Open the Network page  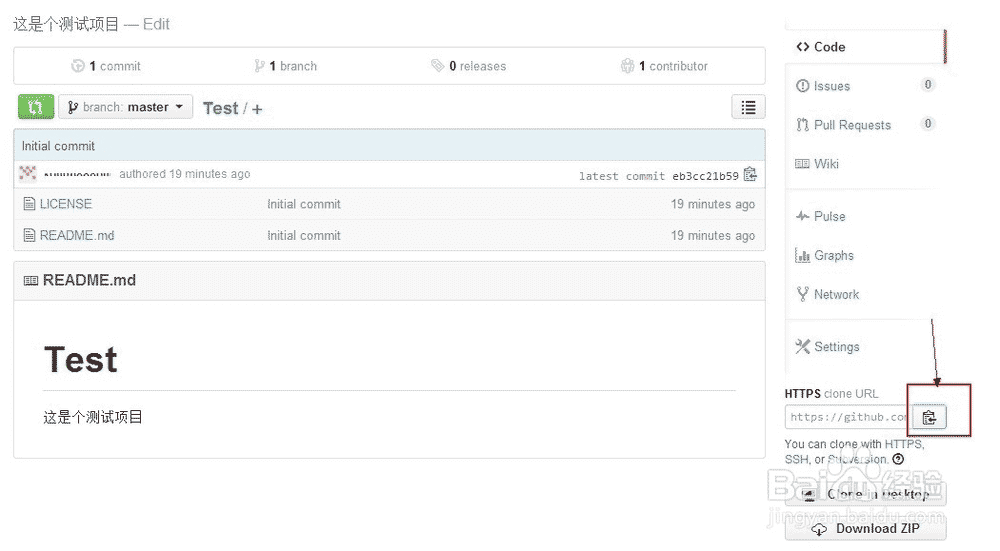click(836, 294)
